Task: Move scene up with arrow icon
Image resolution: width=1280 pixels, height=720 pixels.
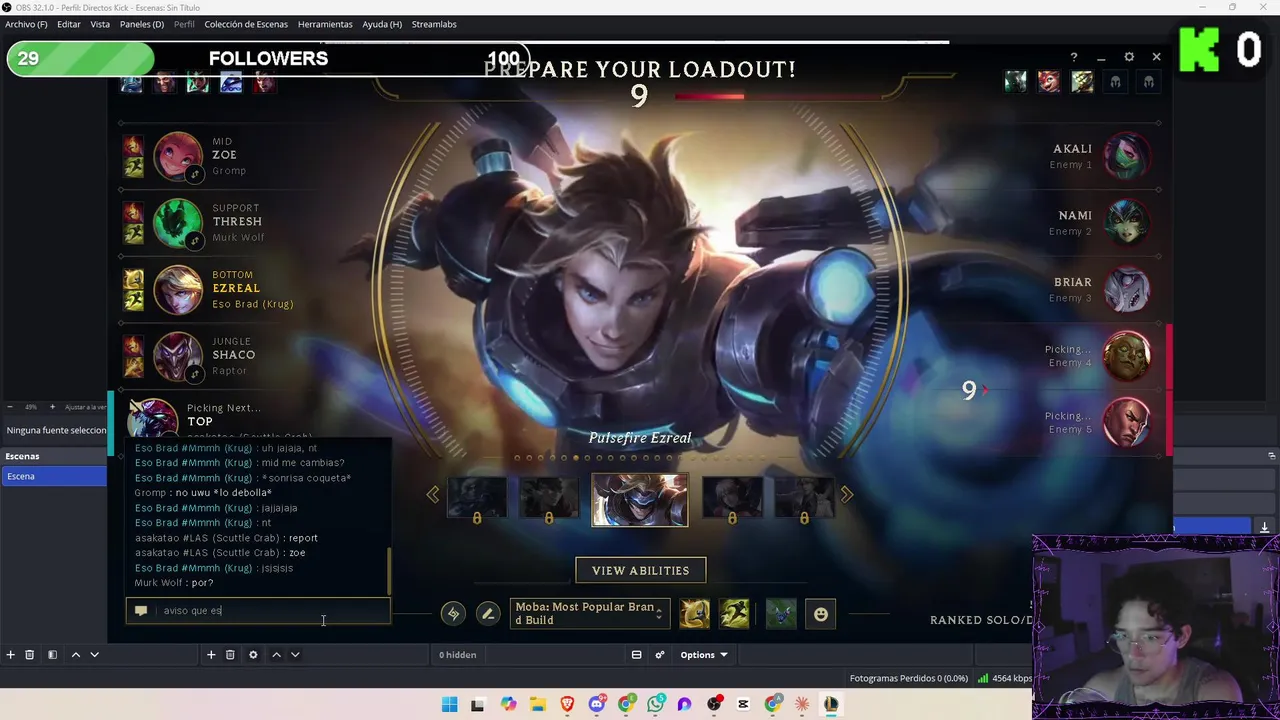Action: point(75,655)
